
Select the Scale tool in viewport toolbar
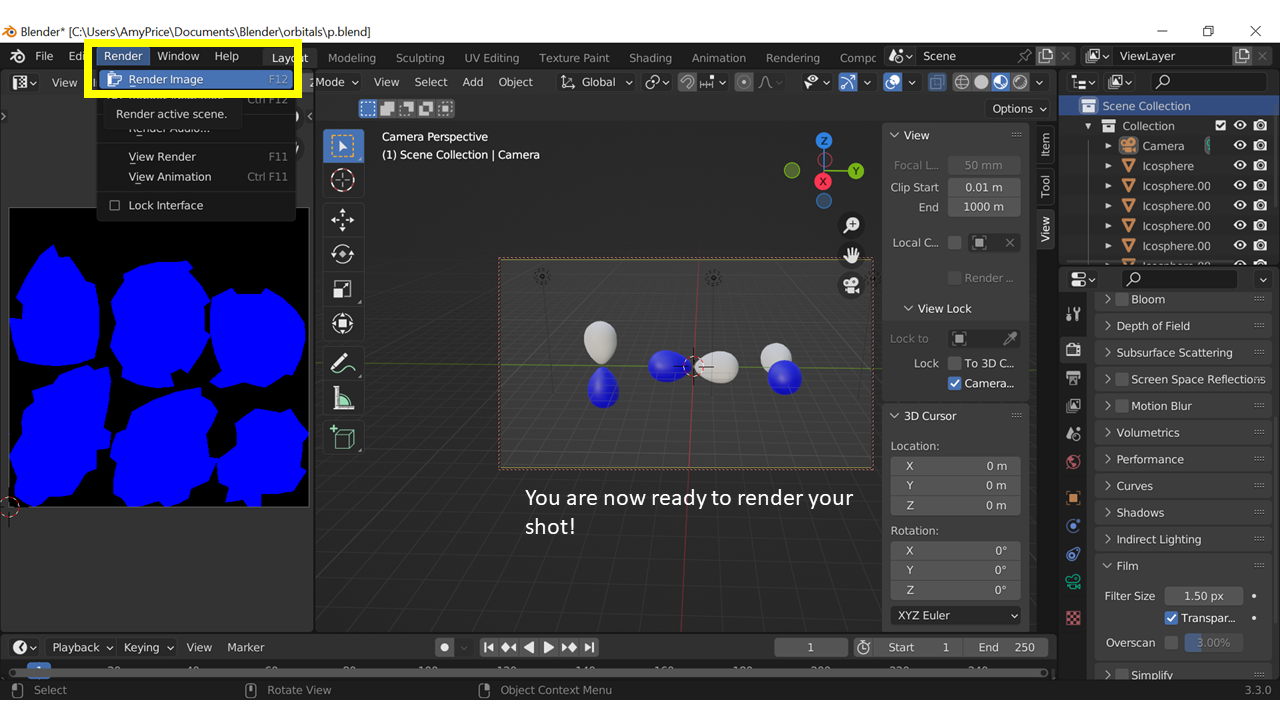(x=343, y=289)
